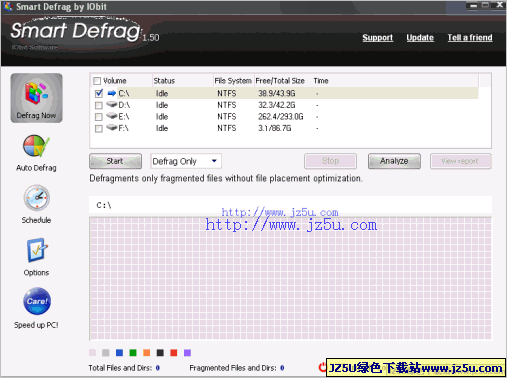Click the Total Files and Dirs value
Viewport: 507px width, 378px height.
[158, 368]
